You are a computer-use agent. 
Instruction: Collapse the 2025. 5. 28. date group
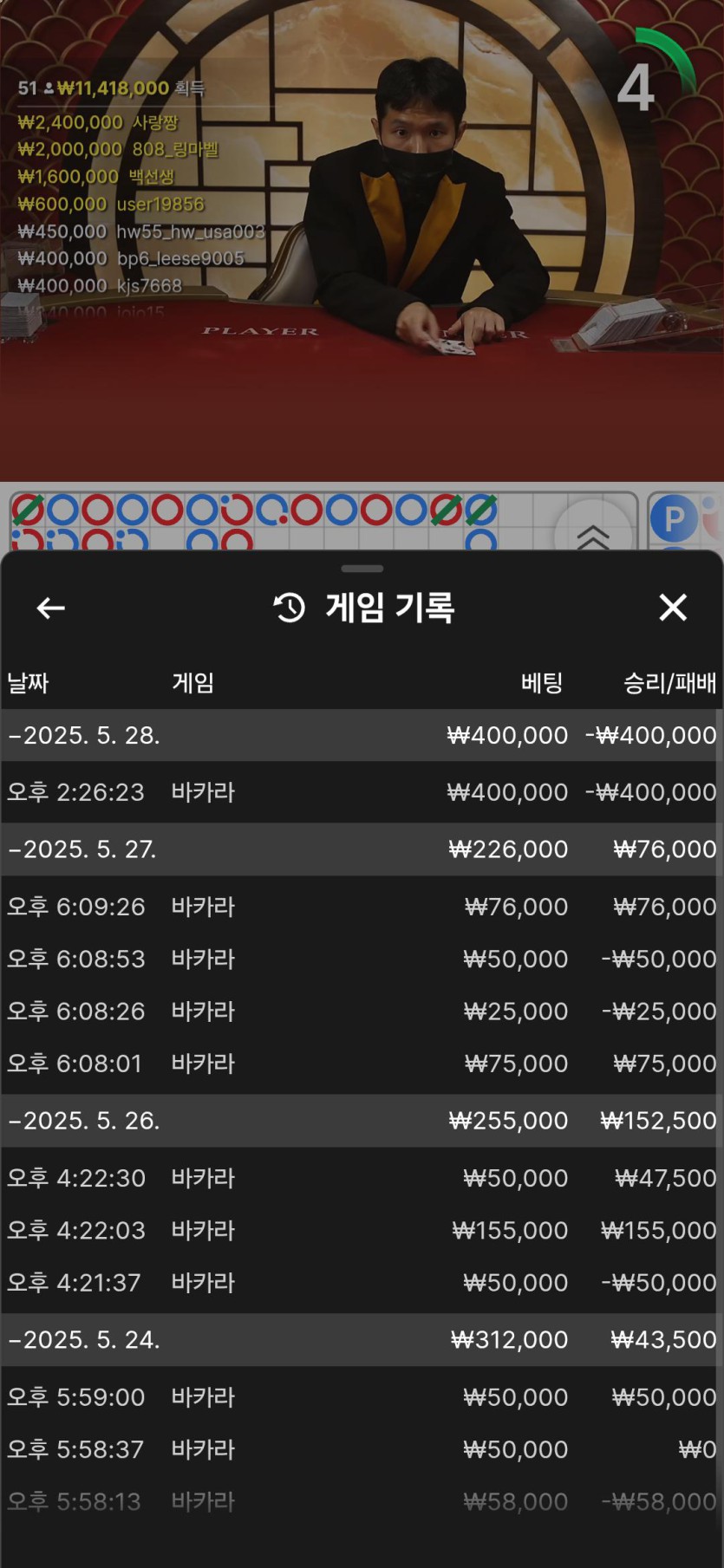click(84, 736)
